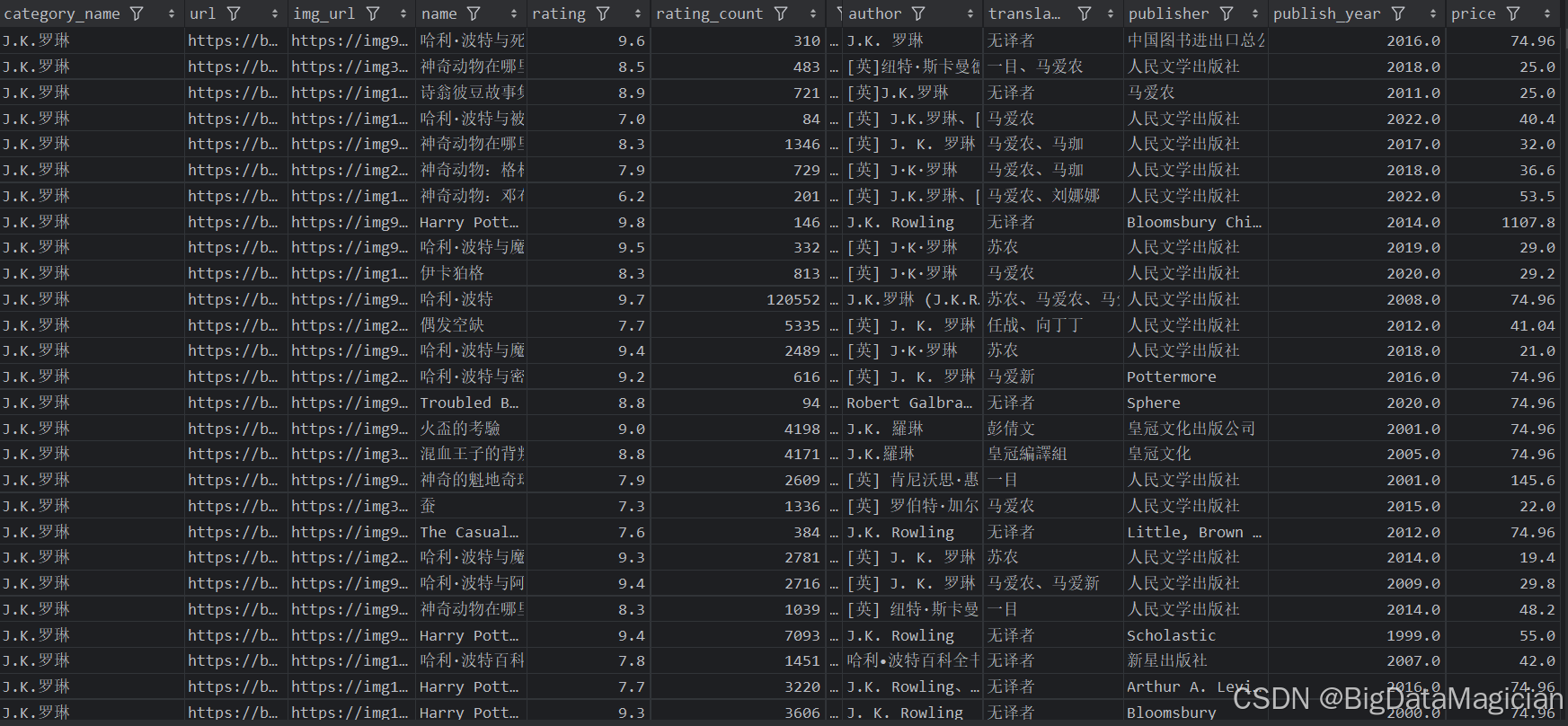Select publisher cell Sphere
Screen dimensions: 1568x726
(1154, 403)
